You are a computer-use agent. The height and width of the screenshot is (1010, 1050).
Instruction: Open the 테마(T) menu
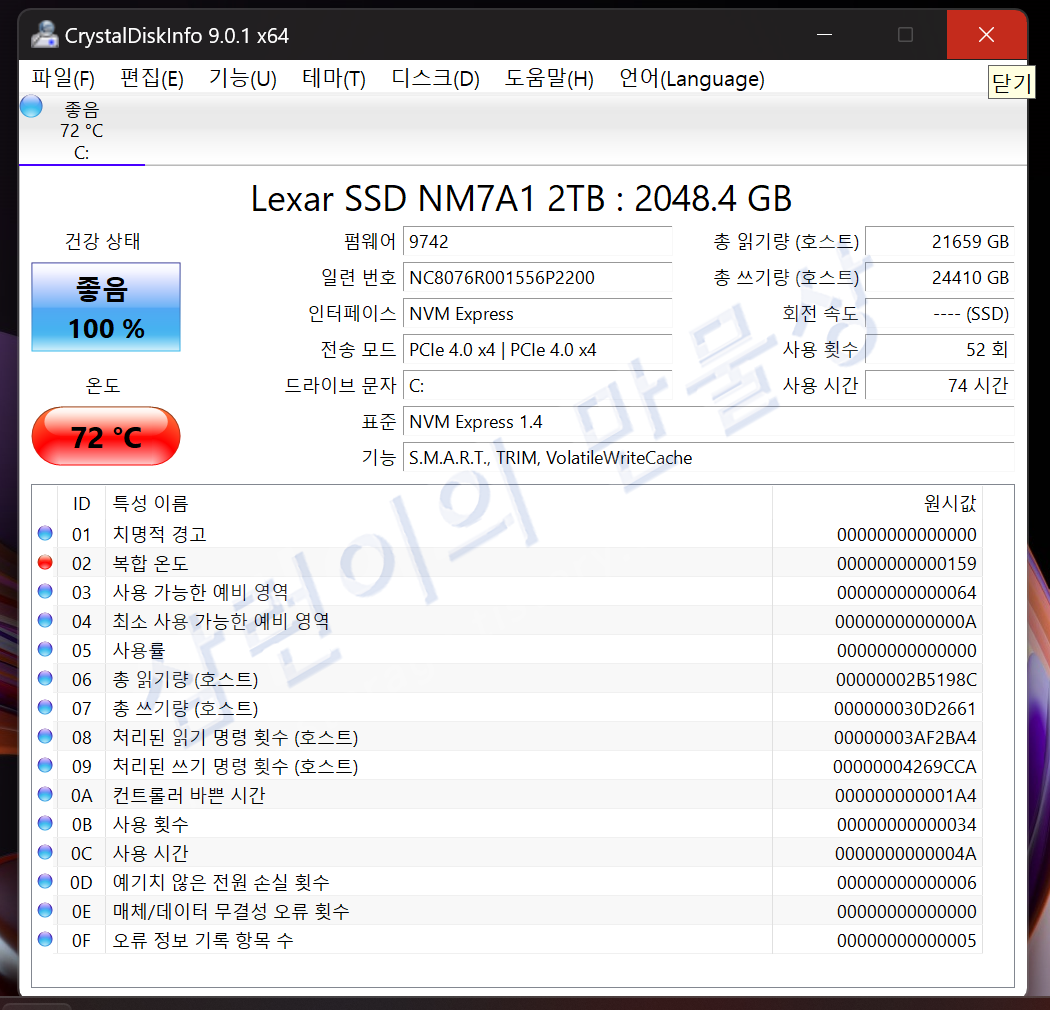tap(333, 78)
